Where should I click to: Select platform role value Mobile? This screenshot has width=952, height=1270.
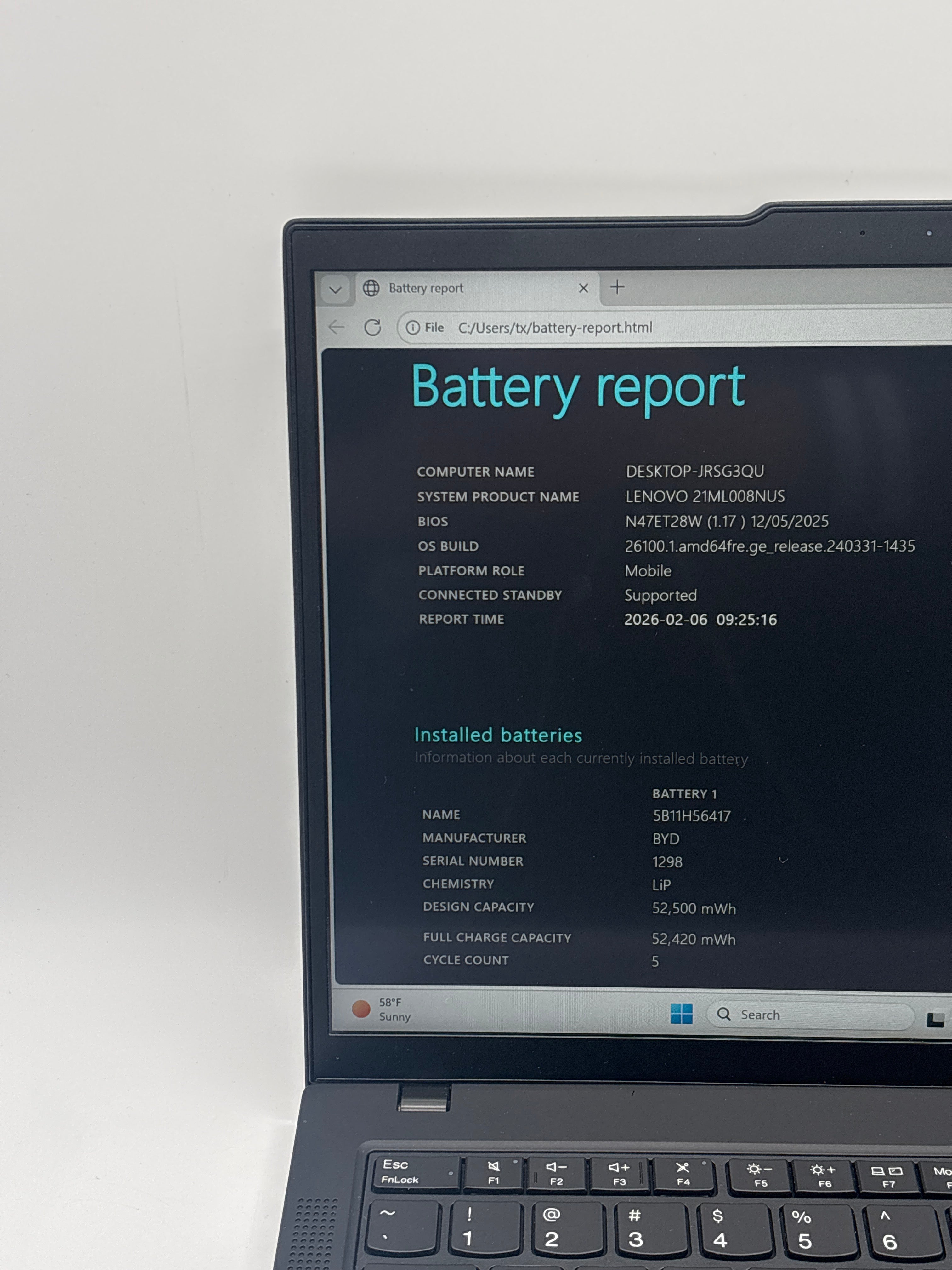point(648,571)
